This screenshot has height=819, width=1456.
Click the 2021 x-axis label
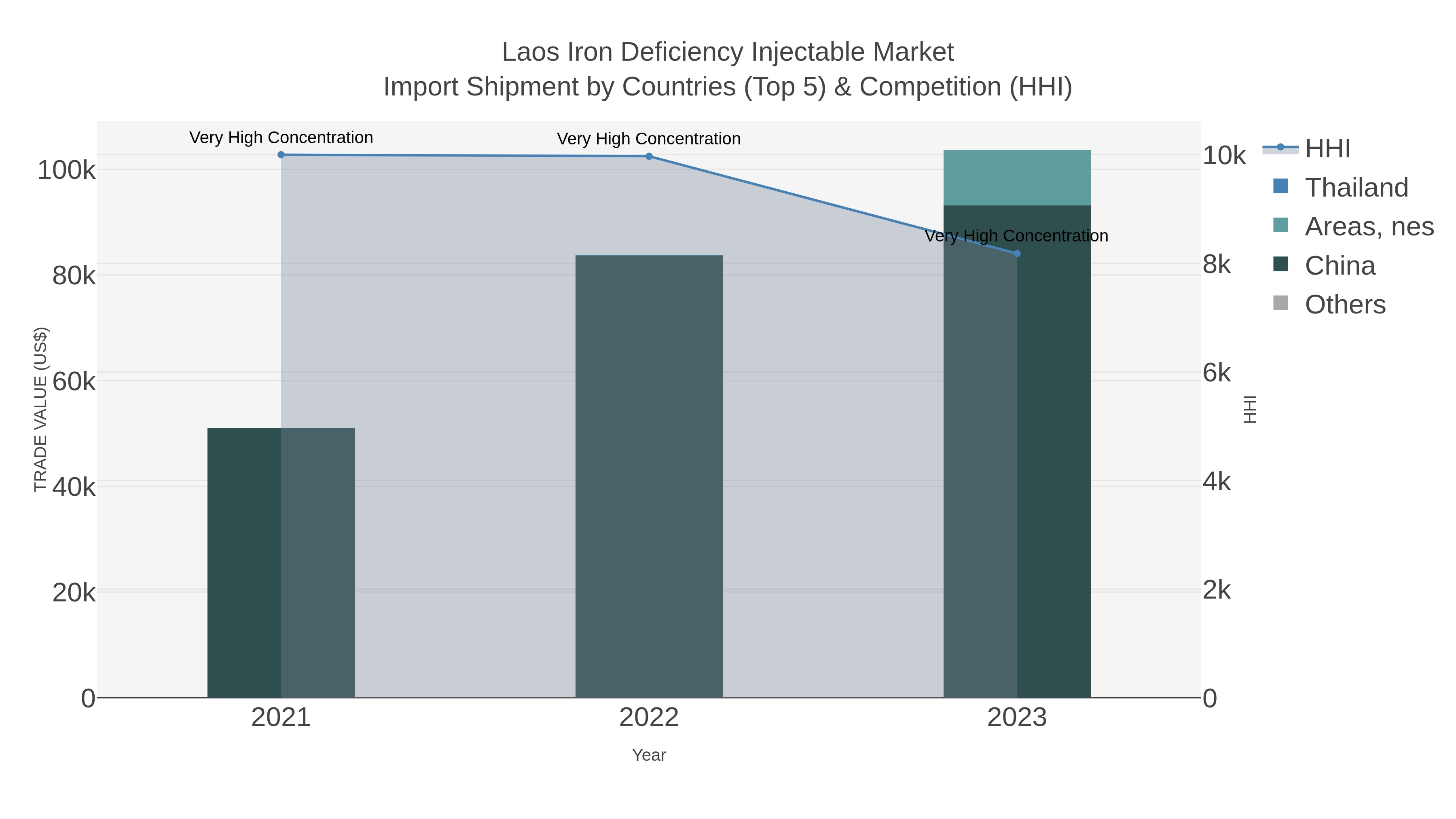tap(281, 718)
